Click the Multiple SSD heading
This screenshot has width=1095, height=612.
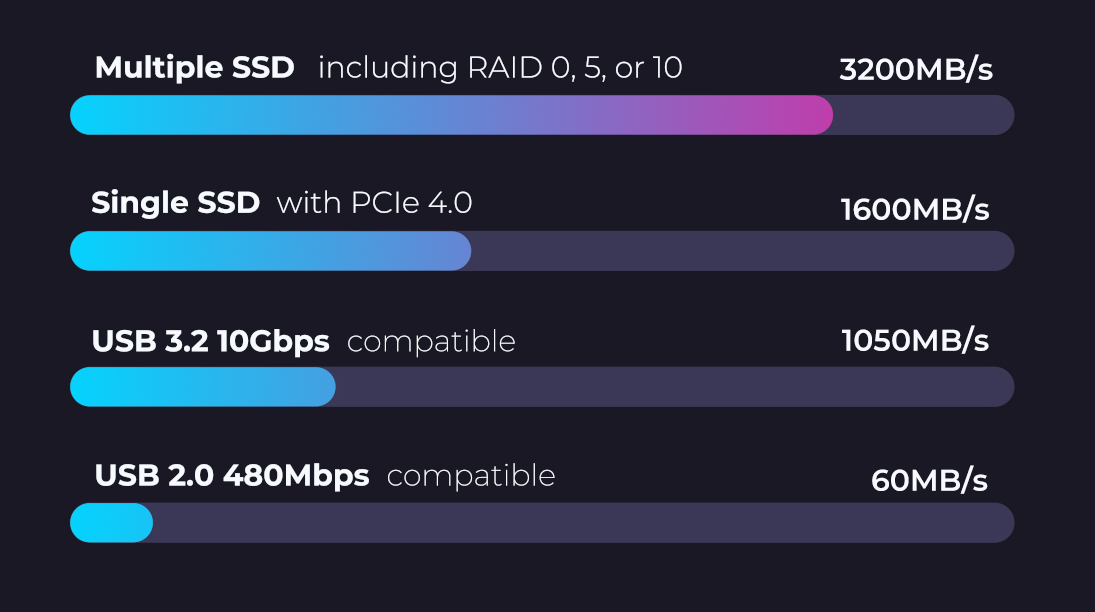(194, 68)
